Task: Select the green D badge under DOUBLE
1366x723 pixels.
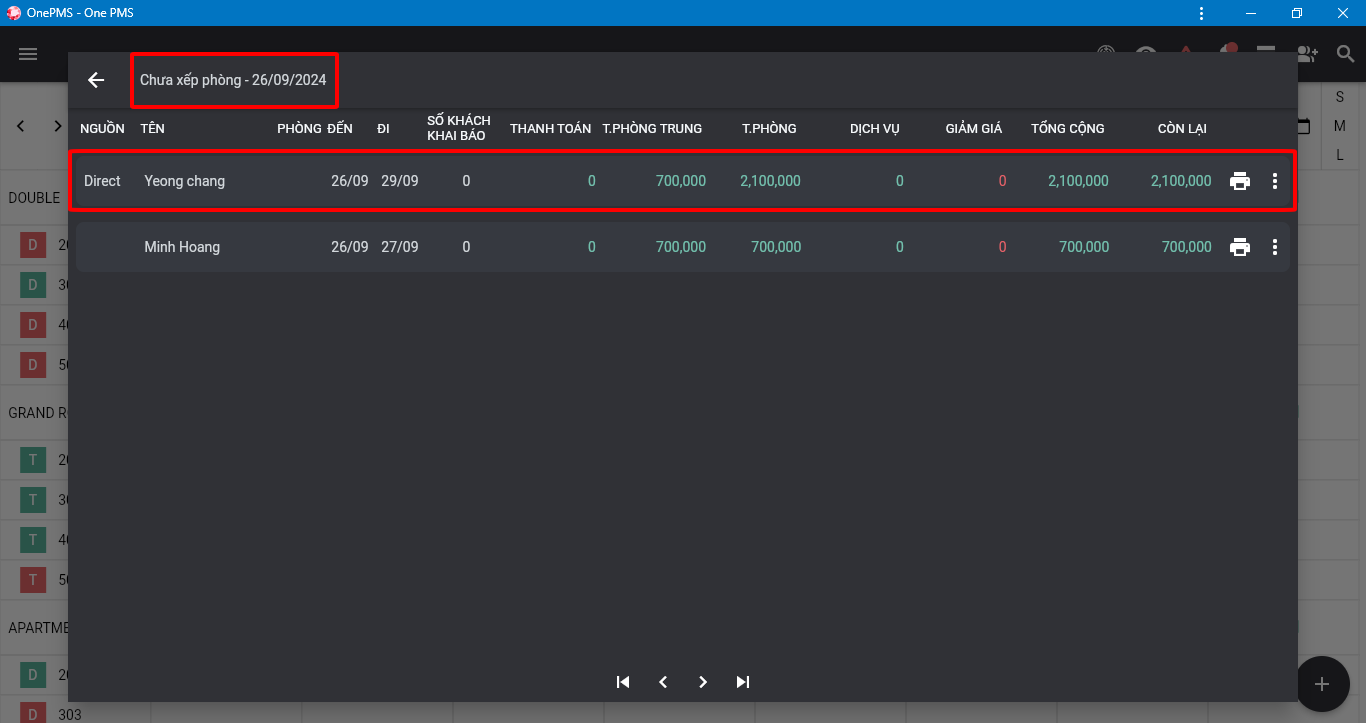Action: coord(32,285)
